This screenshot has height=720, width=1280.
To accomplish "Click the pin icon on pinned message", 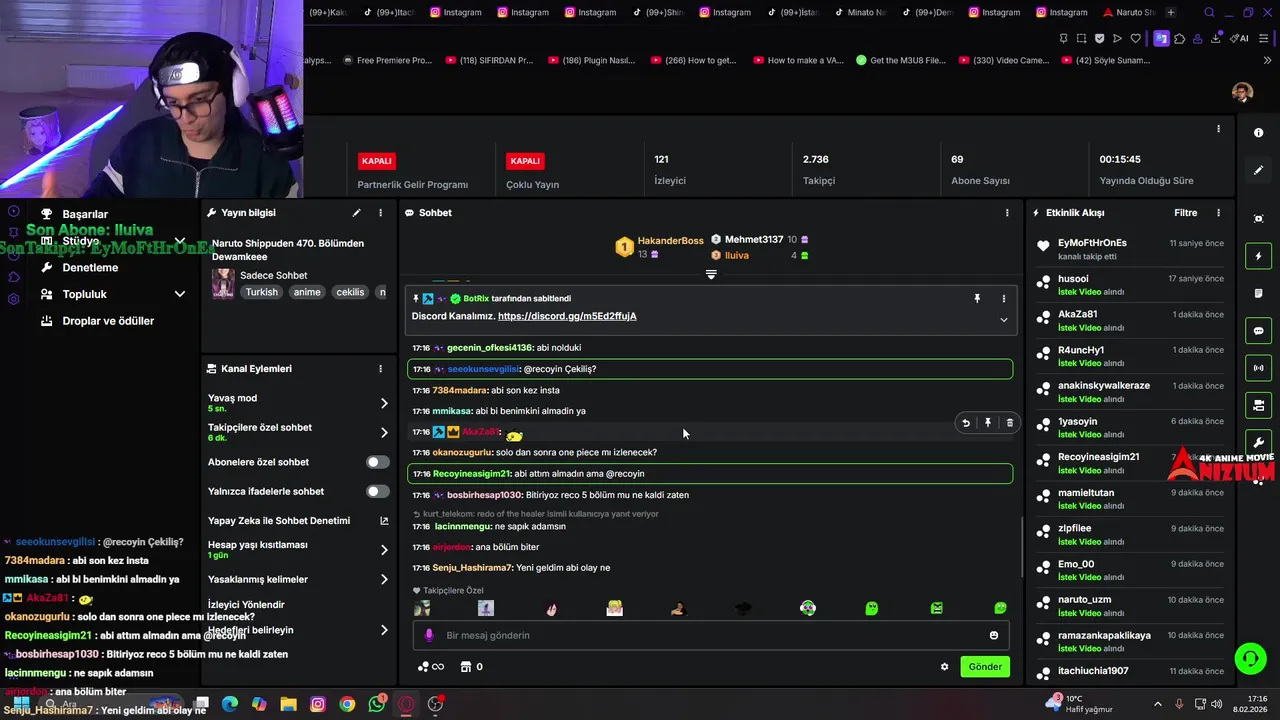I will (977, 298).
